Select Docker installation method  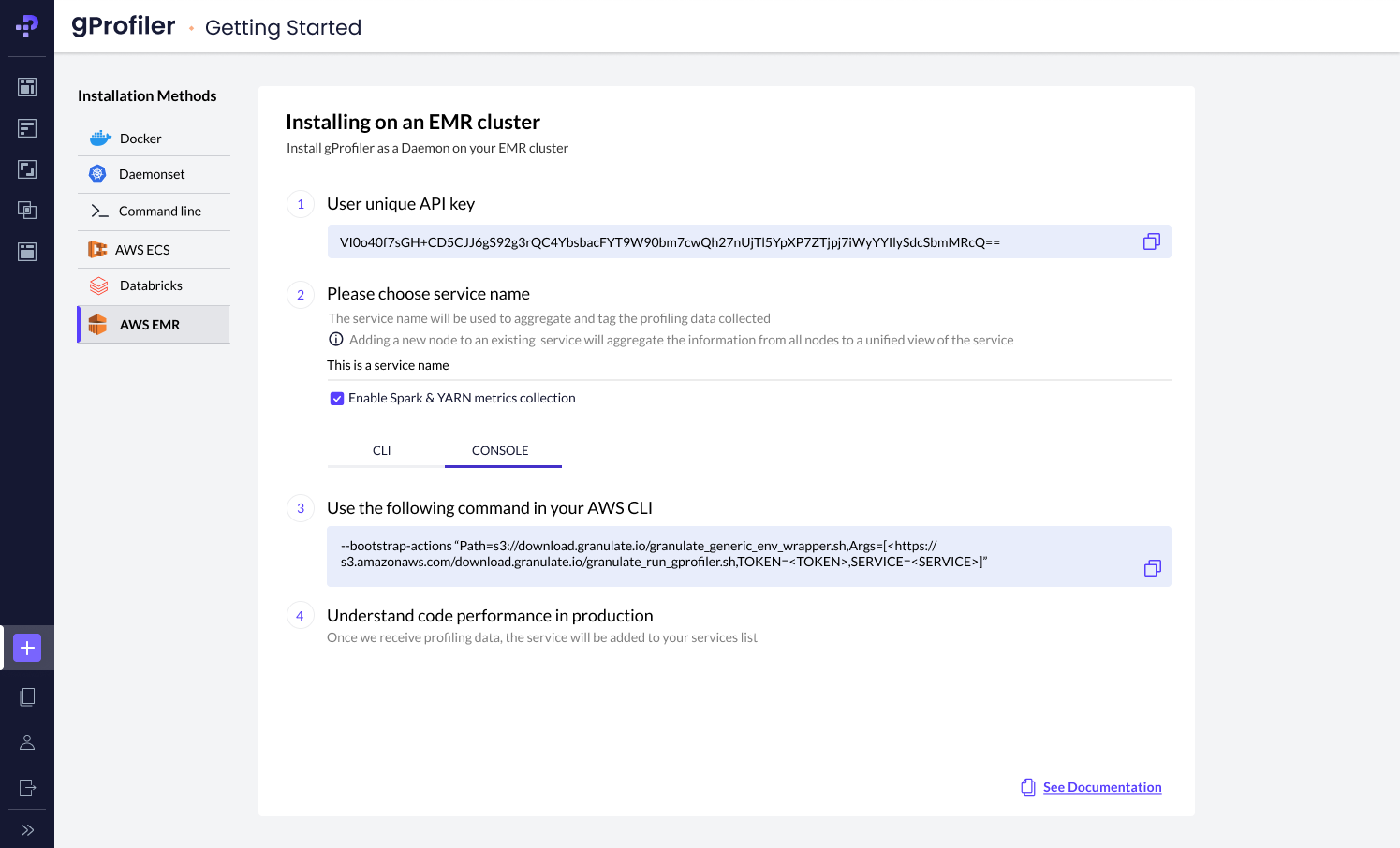140,139
